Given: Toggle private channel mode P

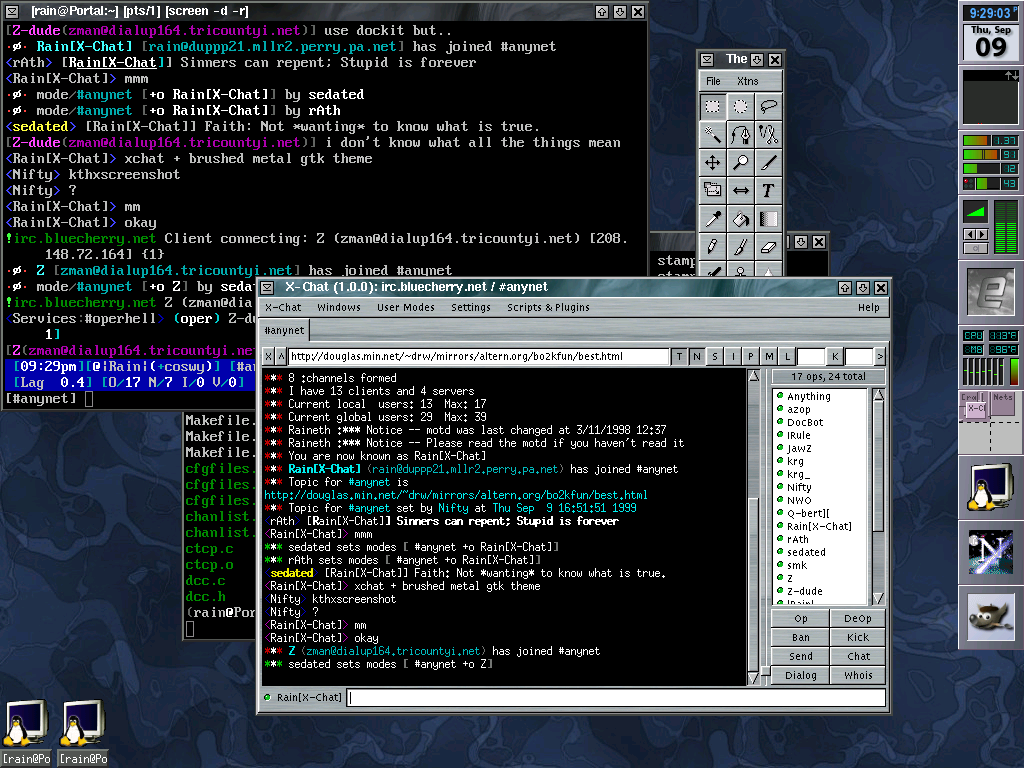Looking at the screenshot, I should (751, 356).
